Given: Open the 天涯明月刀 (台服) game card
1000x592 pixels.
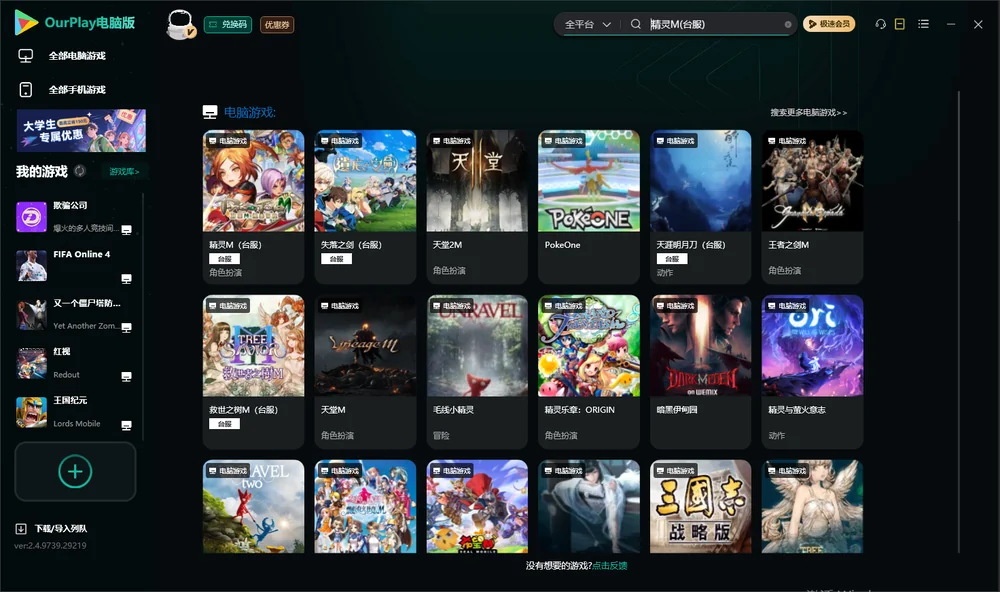Looking at the screenshot, I should click(x=701, y=207).
